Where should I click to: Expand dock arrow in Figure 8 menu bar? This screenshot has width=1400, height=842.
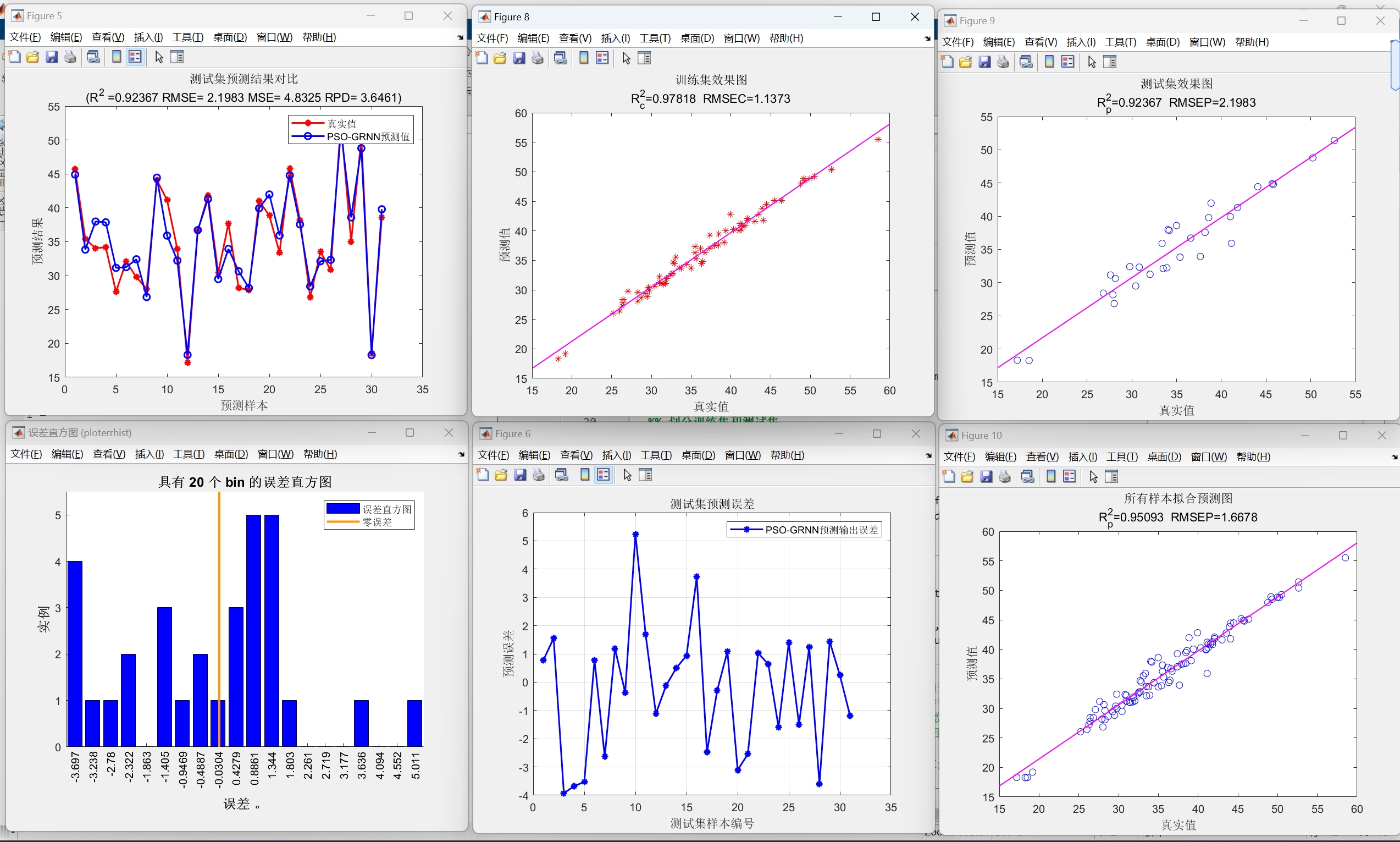pyautogui.click(x=927, y=39)
